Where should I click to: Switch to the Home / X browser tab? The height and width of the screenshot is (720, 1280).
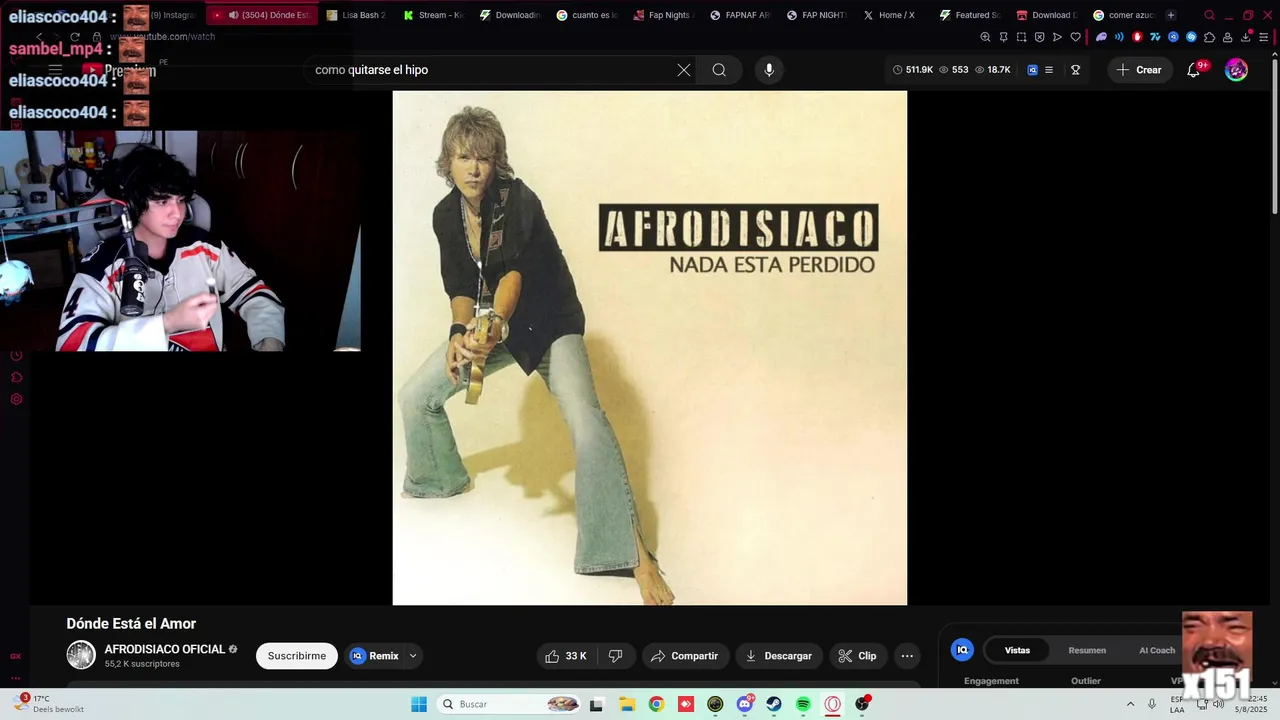(x=889, y=15)
